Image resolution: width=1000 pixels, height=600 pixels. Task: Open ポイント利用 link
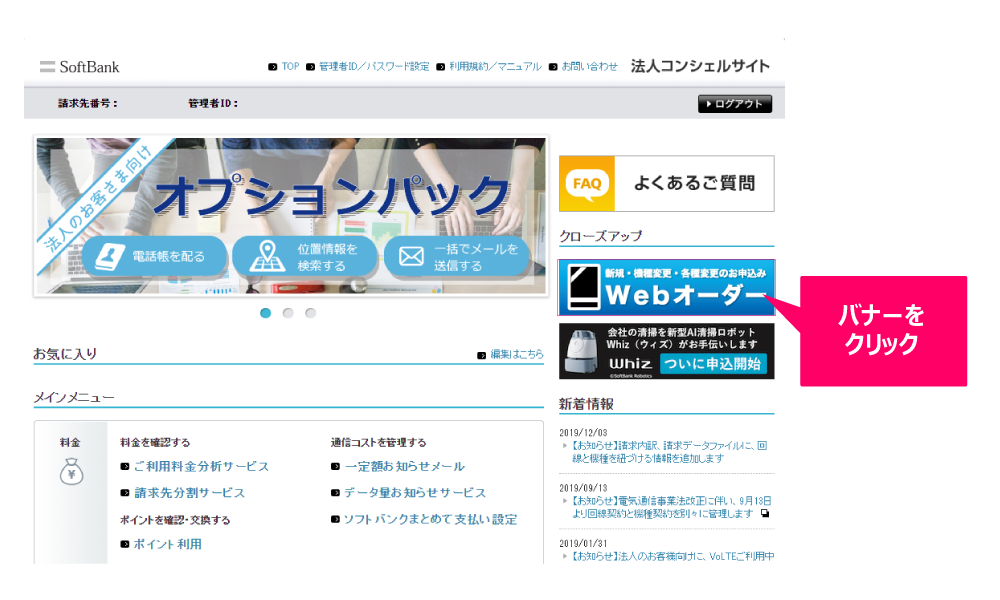[x=168, y=545]
